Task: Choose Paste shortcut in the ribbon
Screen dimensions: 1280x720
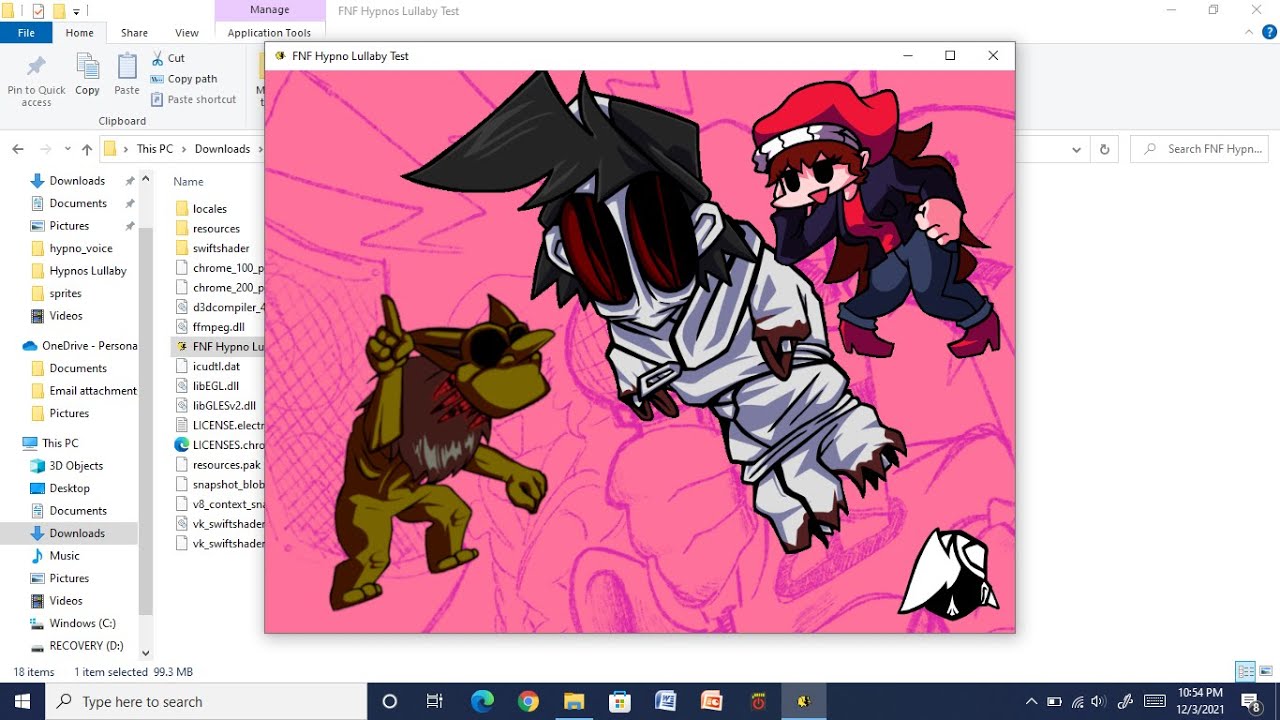Action: pyautogui.click(x=194, y=99)
